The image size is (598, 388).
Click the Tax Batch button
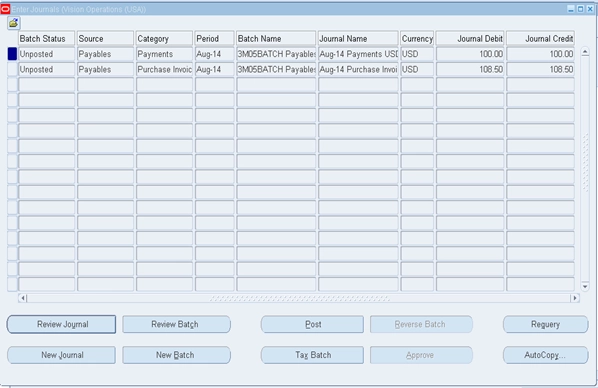pos(312,355)
